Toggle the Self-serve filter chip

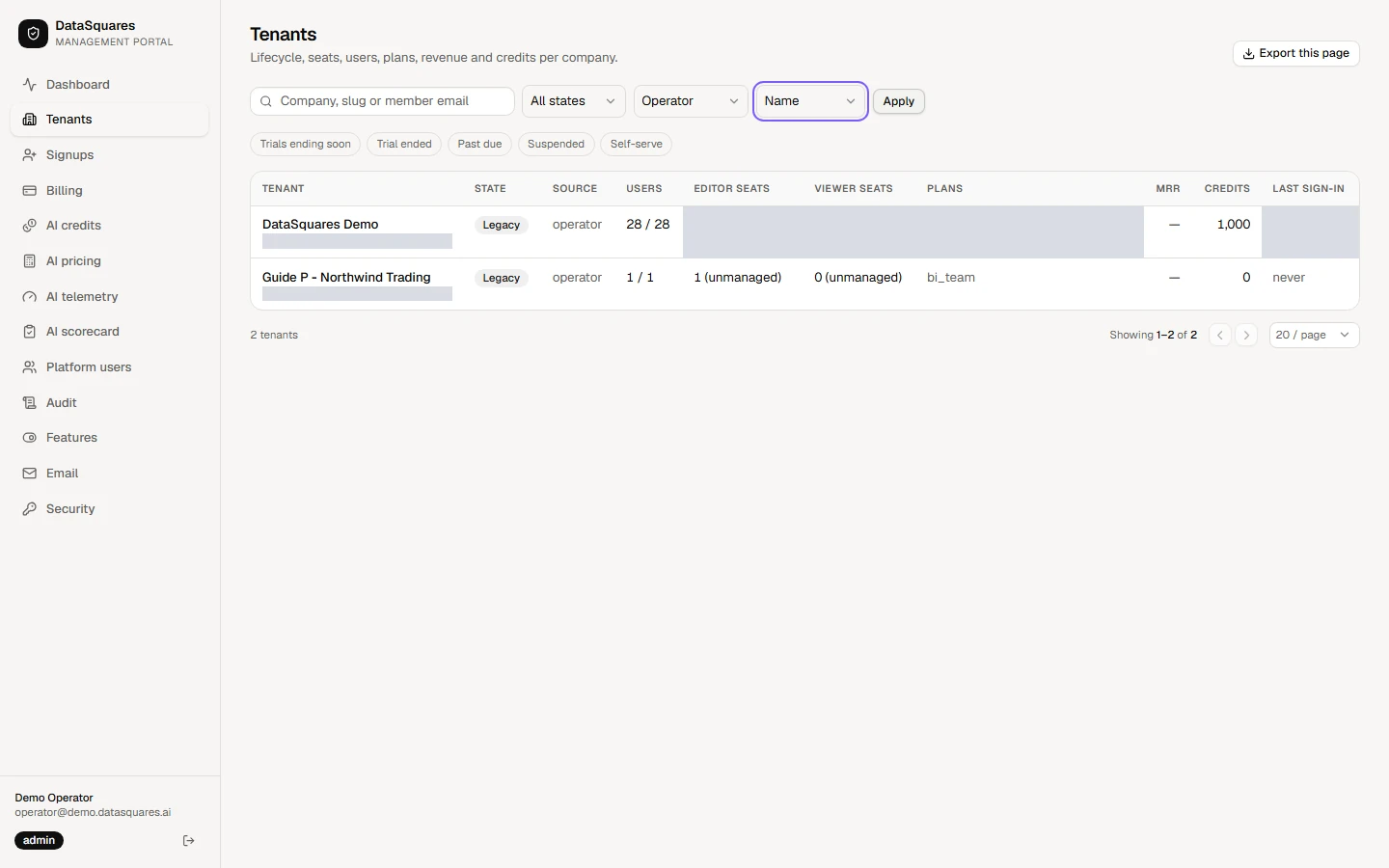coord(636,145)
